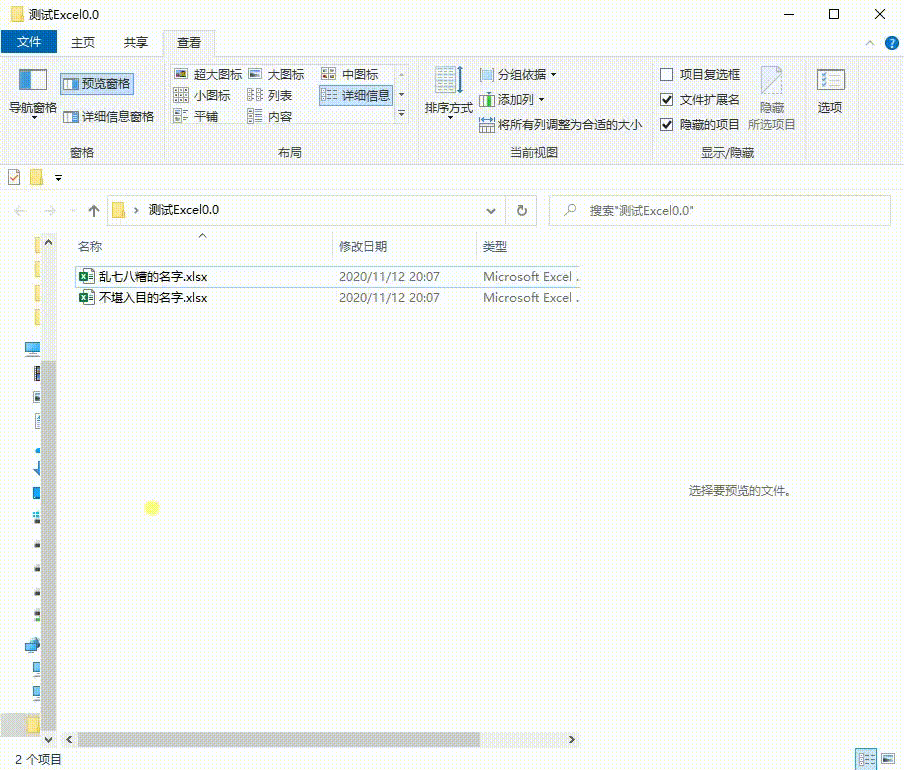Select 小图标 small icons layout
Screen dimensions: 904x770
point(202,95)
